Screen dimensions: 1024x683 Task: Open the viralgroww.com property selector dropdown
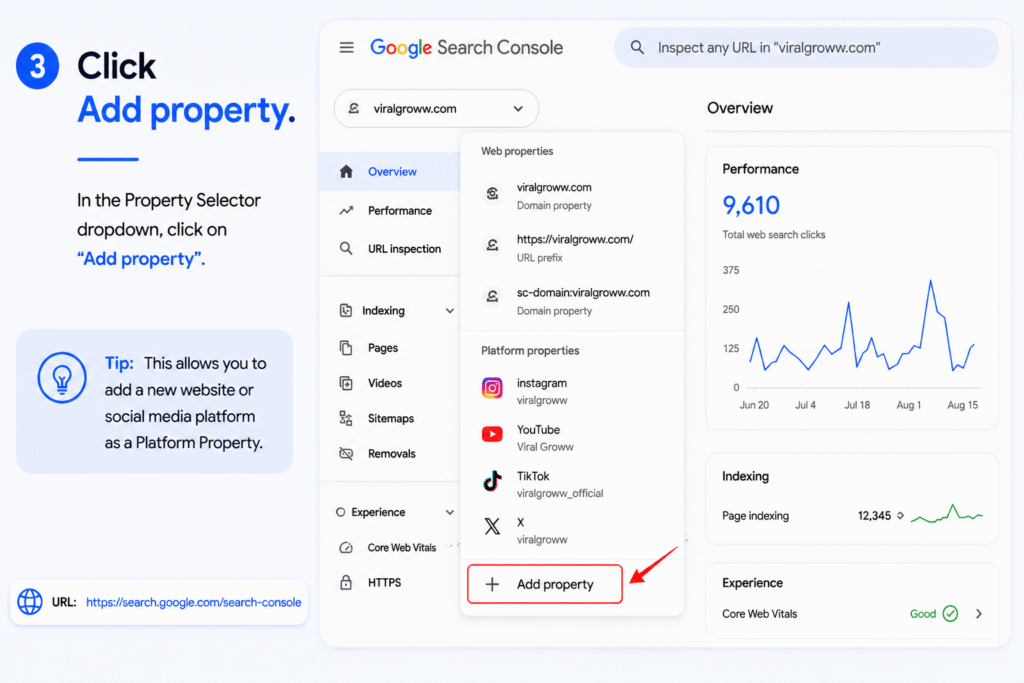coord(436,108)
